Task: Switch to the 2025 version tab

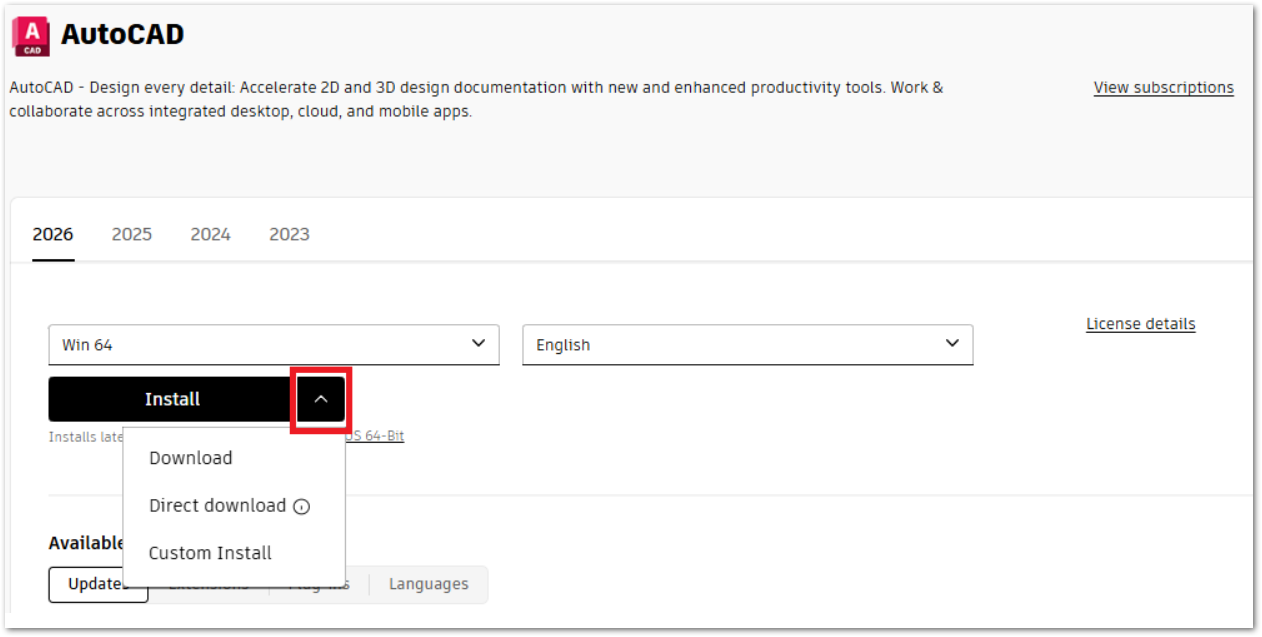Action: [131, 234]
